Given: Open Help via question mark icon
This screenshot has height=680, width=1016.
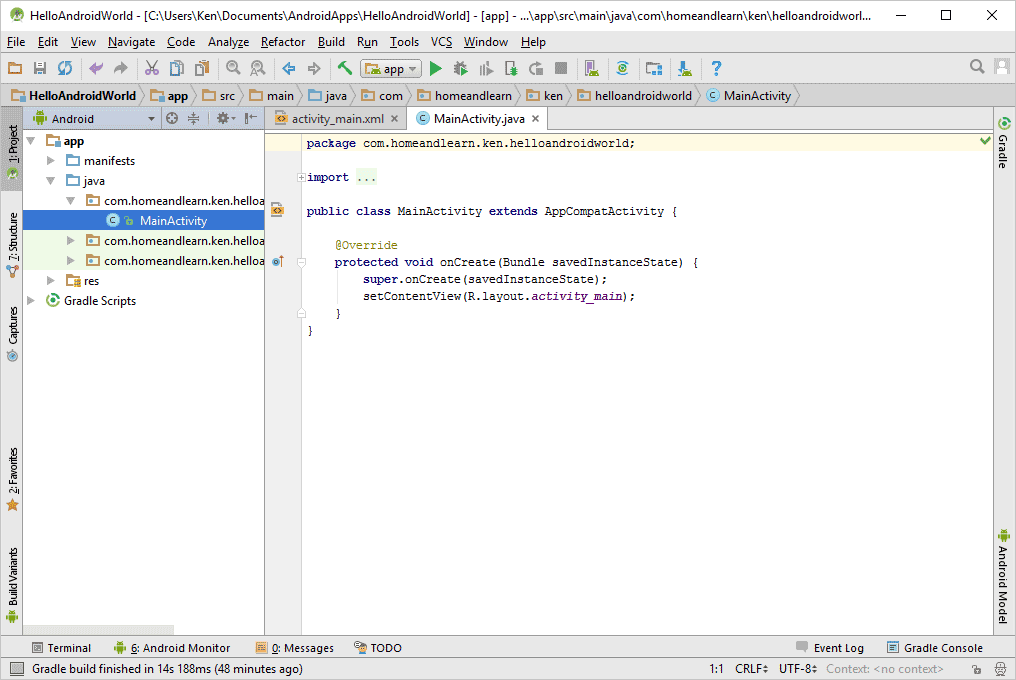Looking at the screenshot, I should point(716,69).
